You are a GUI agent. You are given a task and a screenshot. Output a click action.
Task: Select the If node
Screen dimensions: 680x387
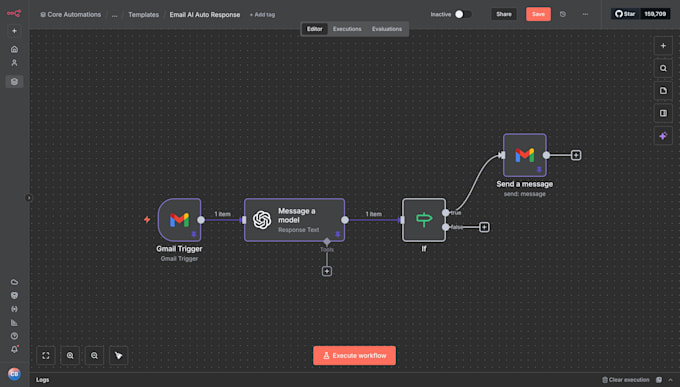pyautogui.click(x=424, y=220)
